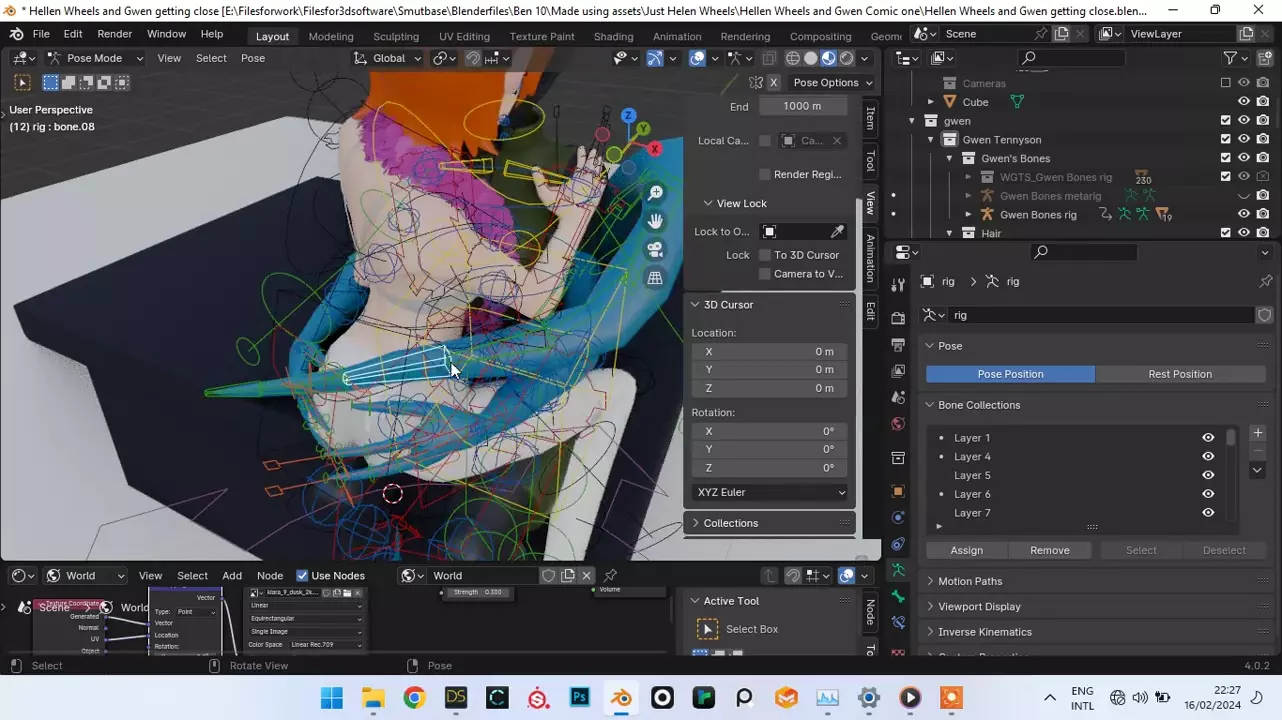This screenshot has width=1282, height=720.
Task: Click the Rest Position button
Action: [1179, 374]
